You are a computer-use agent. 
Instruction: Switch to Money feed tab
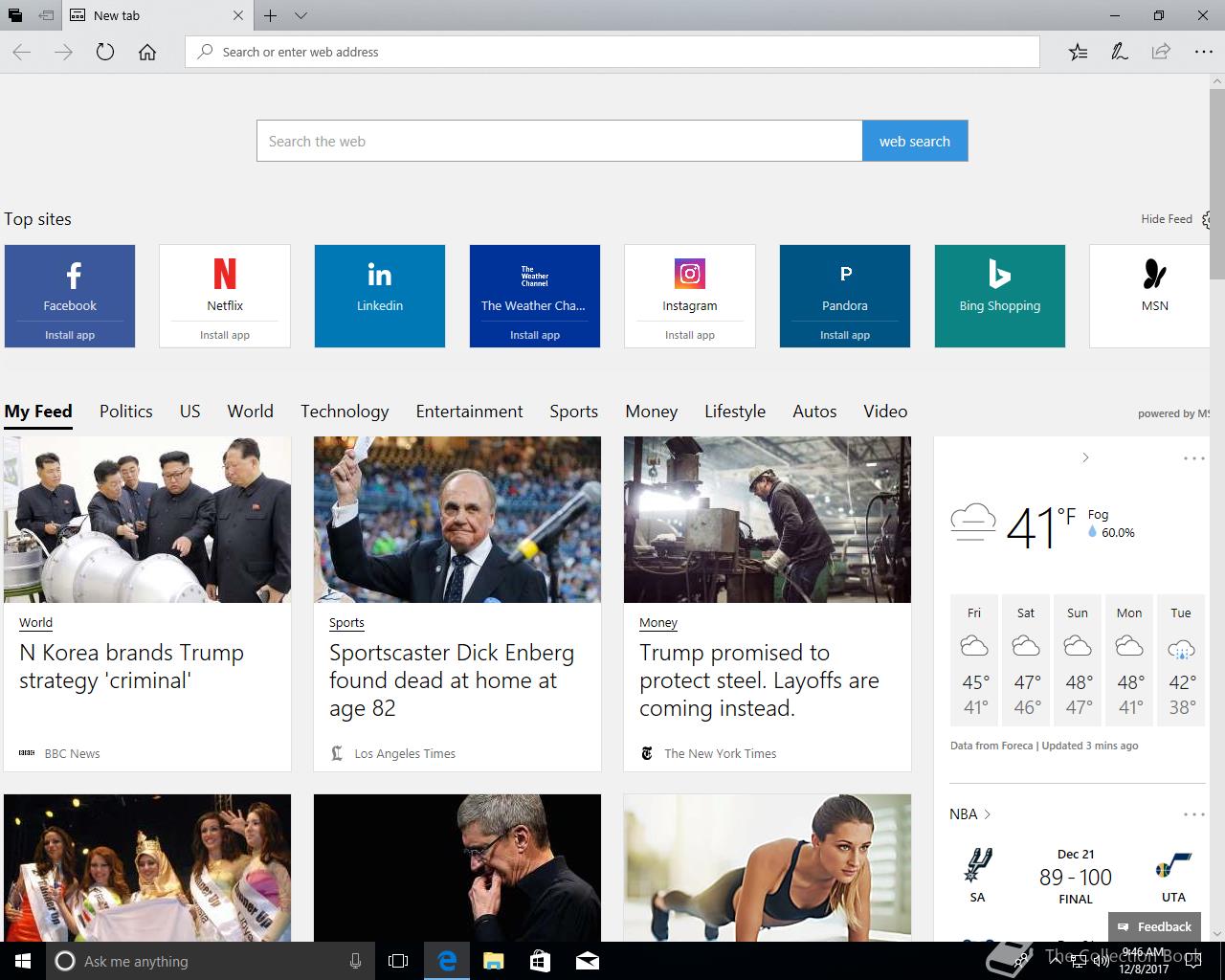click(x=652, y=412)
